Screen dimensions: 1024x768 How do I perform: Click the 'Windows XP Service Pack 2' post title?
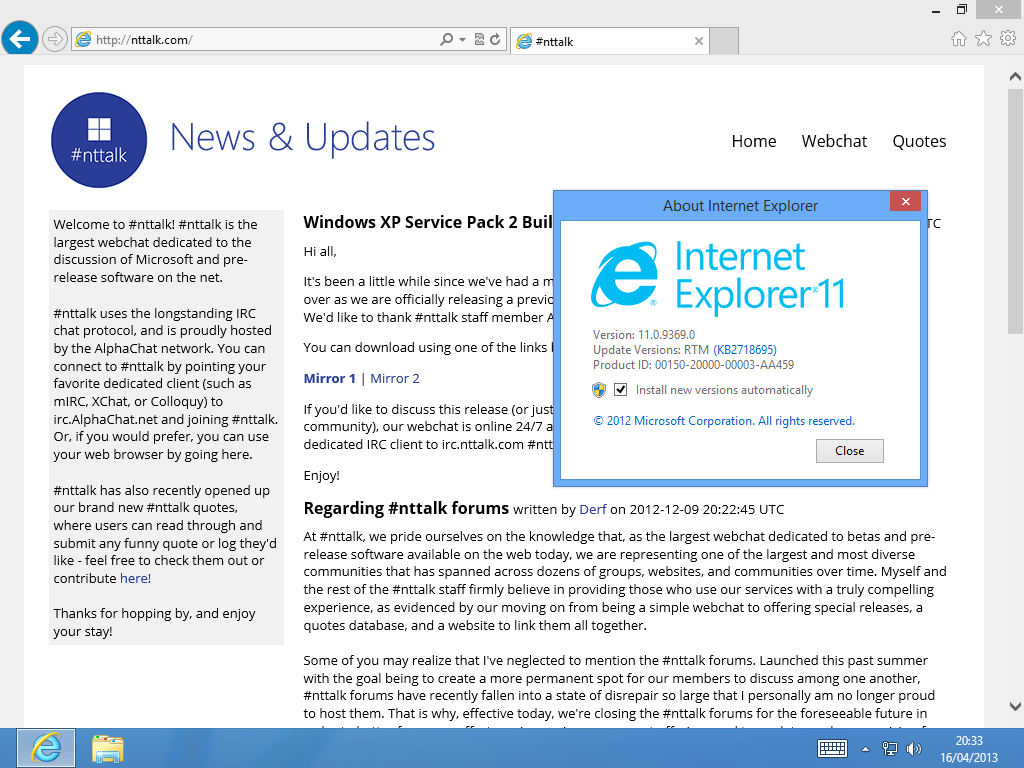click(x=428, y=222)
